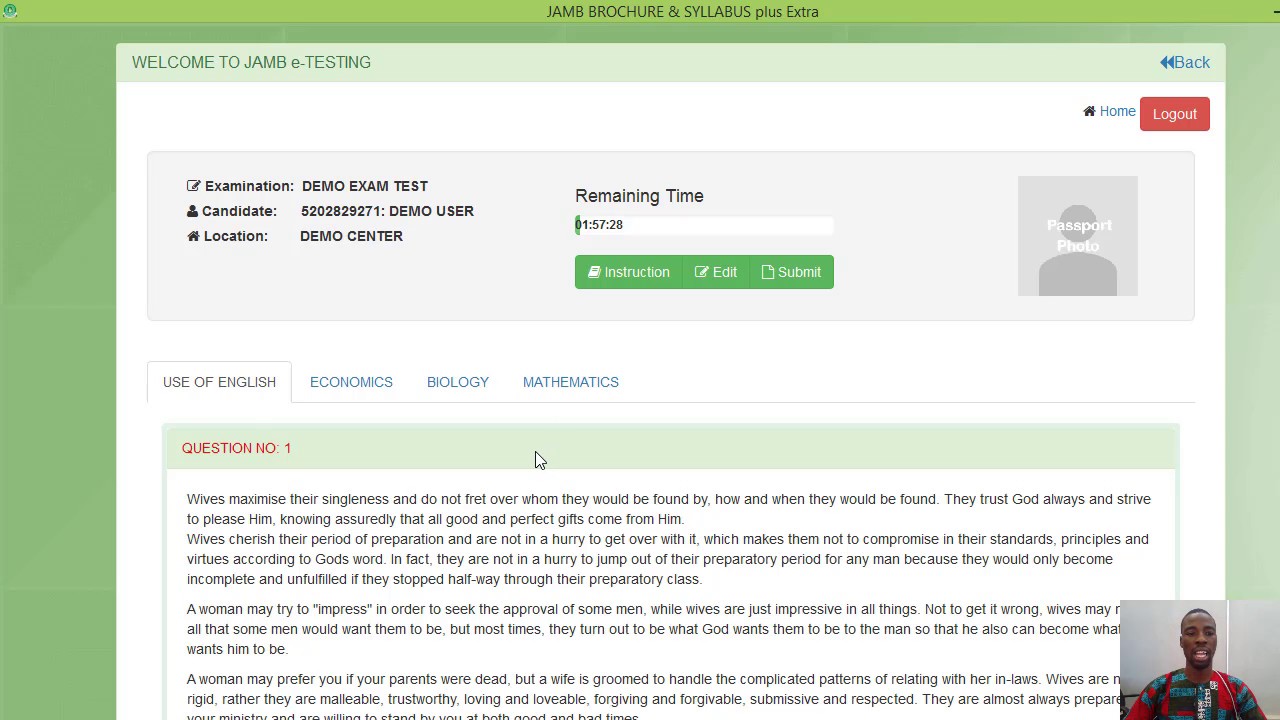The height and width of the screenshot is (720, 1280).
Task: Click the Logout button
Action: (x=1175, y=114)
